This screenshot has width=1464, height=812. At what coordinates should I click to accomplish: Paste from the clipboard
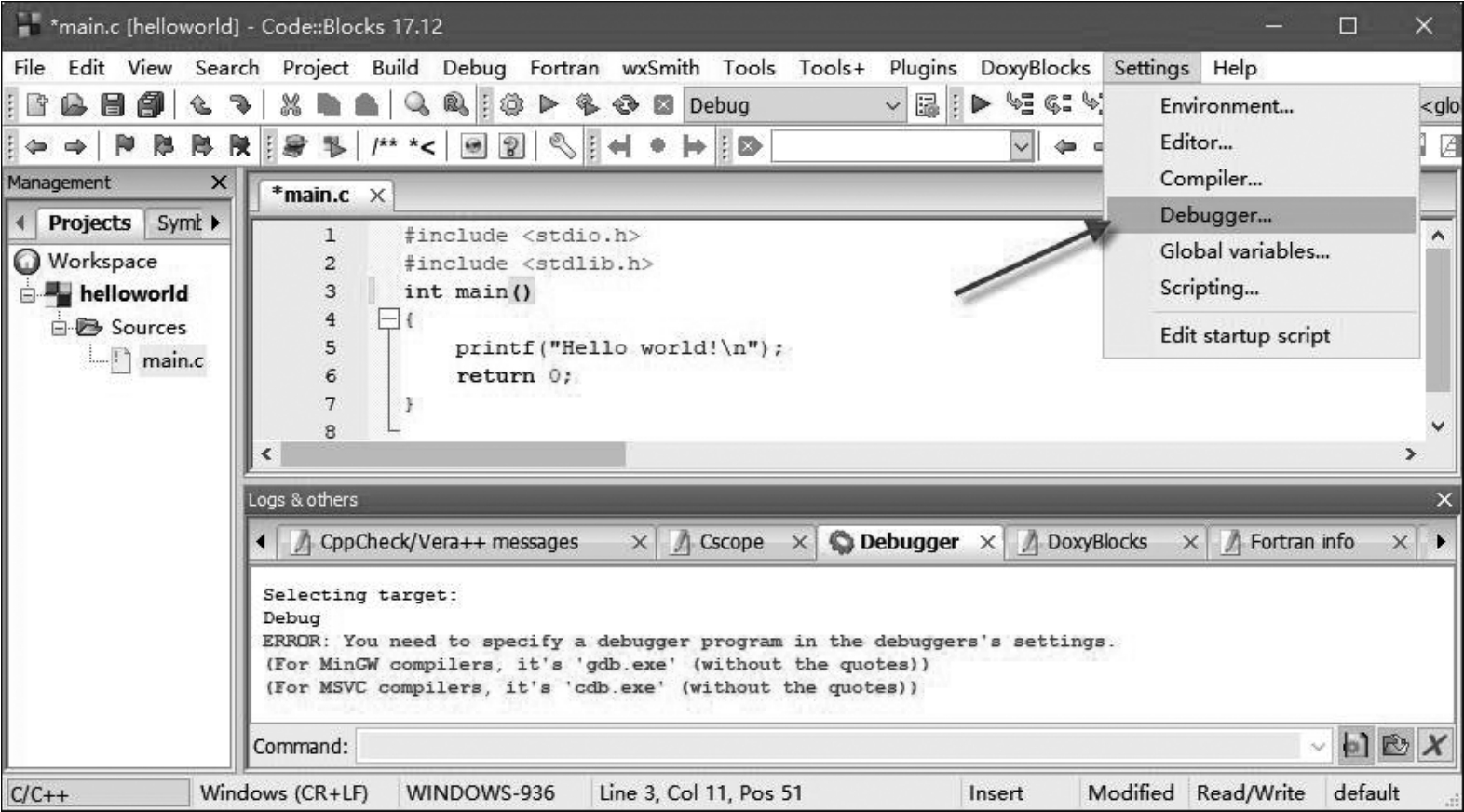(367, 105)
